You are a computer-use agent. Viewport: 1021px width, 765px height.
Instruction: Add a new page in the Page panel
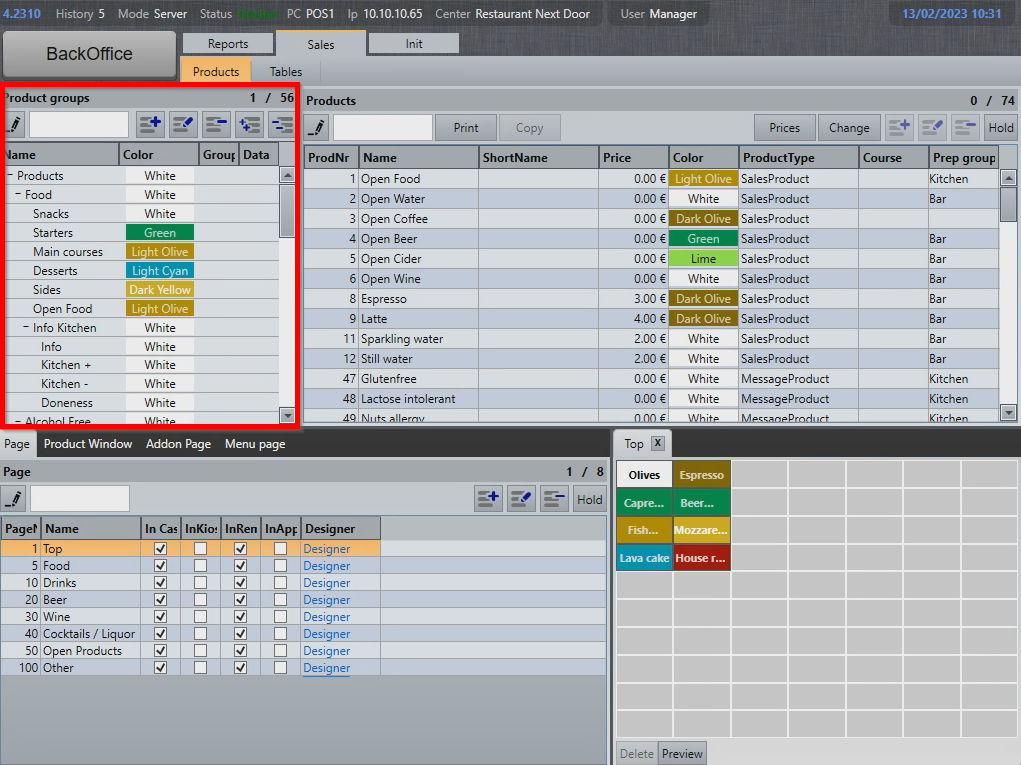[x=488, y=499]
